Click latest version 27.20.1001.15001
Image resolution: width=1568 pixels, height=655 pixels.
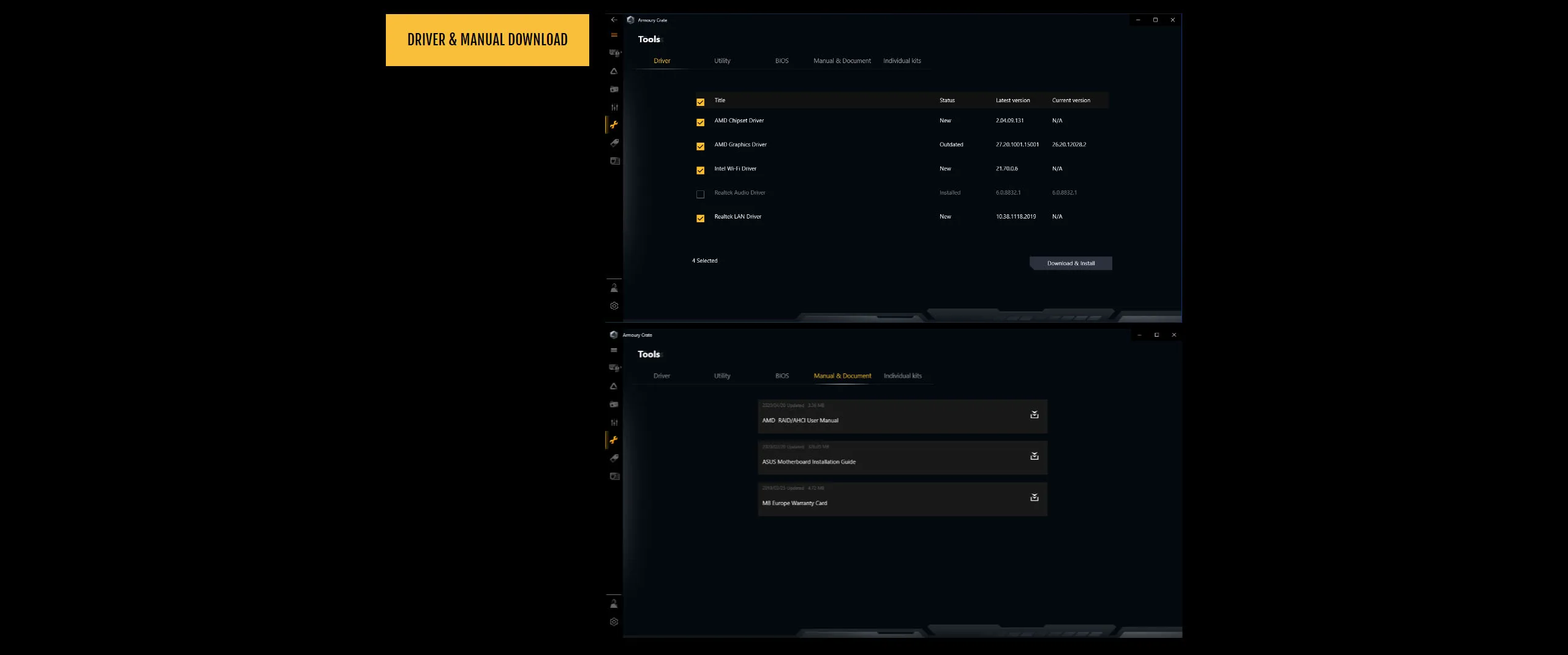click(1017, 144)
